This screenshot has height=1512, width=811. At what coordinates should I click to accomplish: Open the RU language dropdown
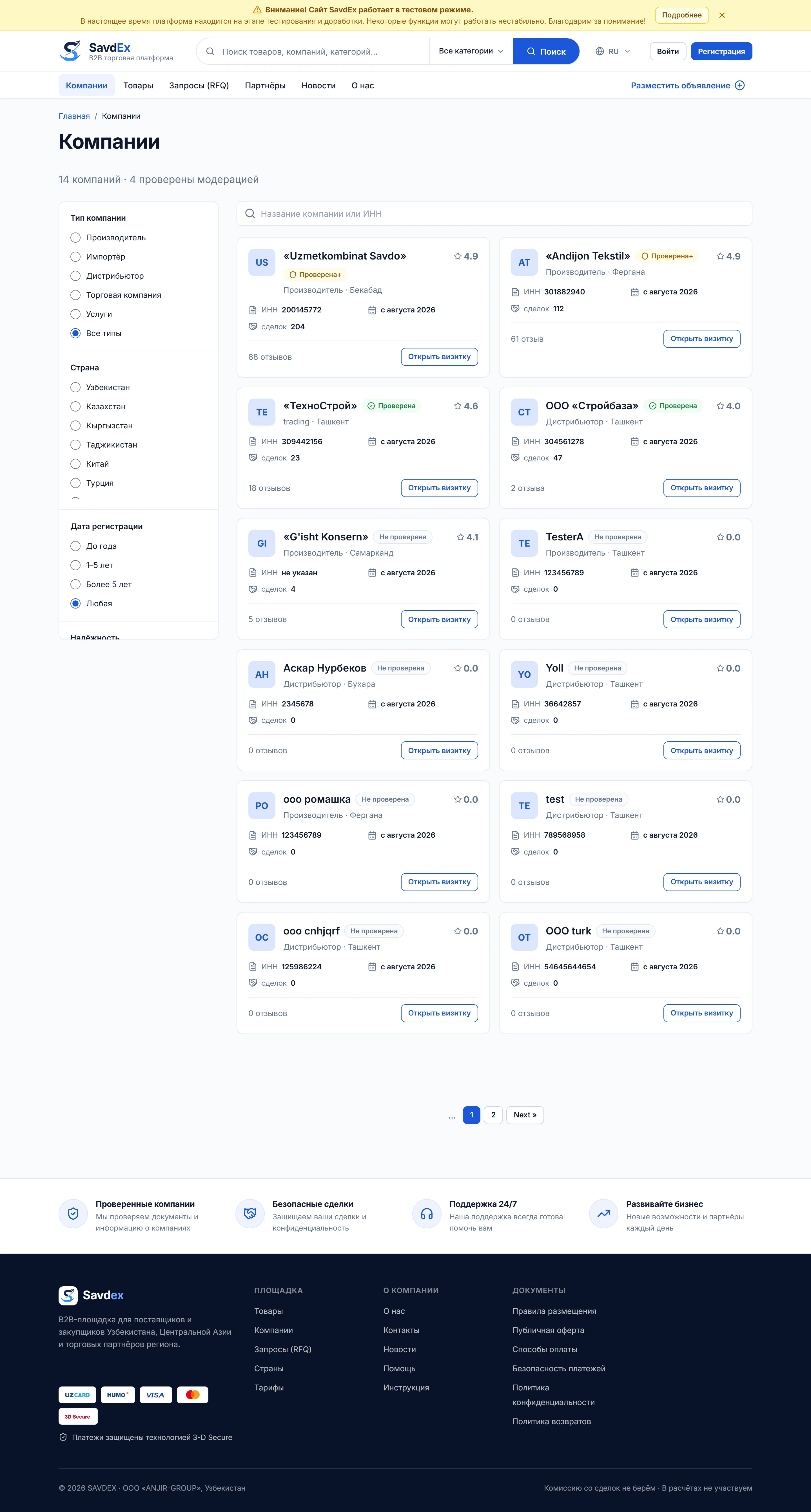tap(612, 52)
